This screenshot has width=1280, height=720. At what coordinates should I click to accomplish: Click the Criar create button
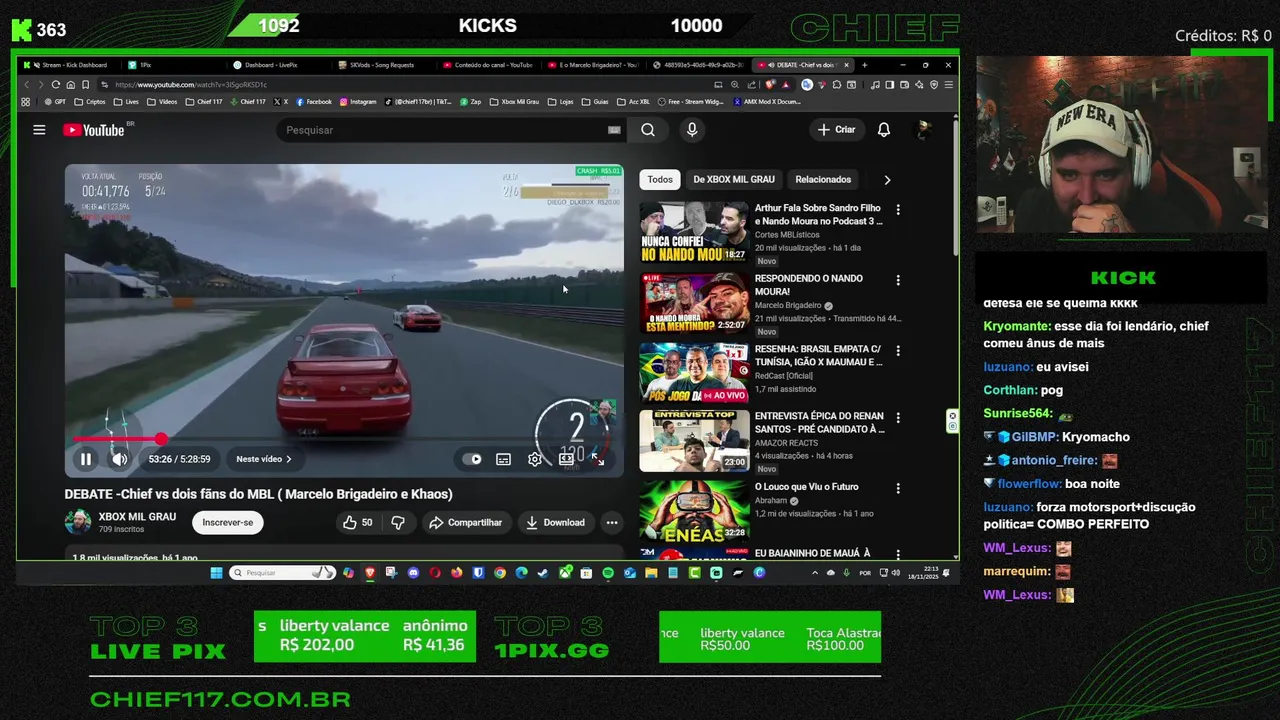[x=836, y=130]
